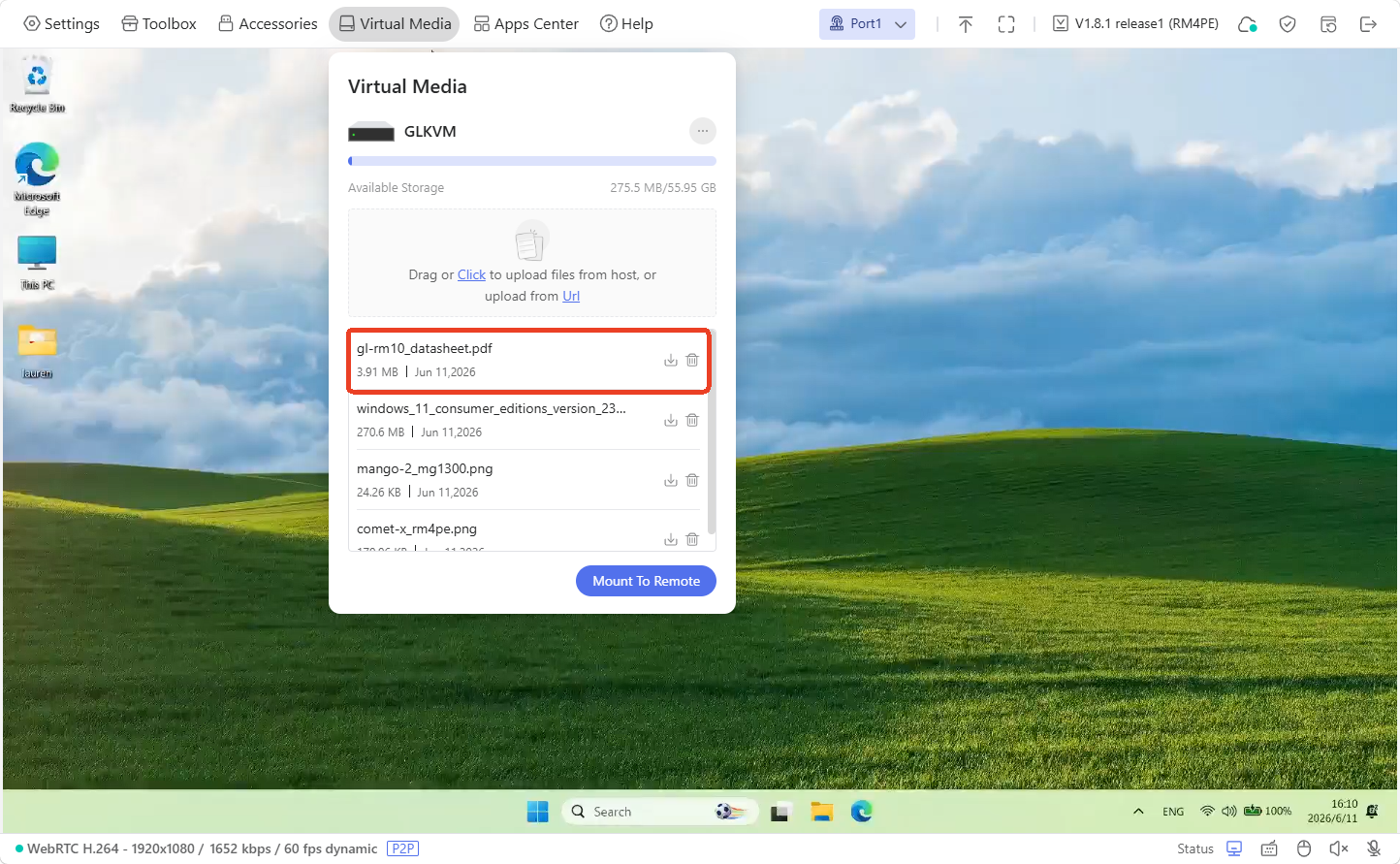Delete gl-rm10_datasheet.pdf
Image resolution: width=1400 pixels, height=864 pixels.
(x=692, y=360)
